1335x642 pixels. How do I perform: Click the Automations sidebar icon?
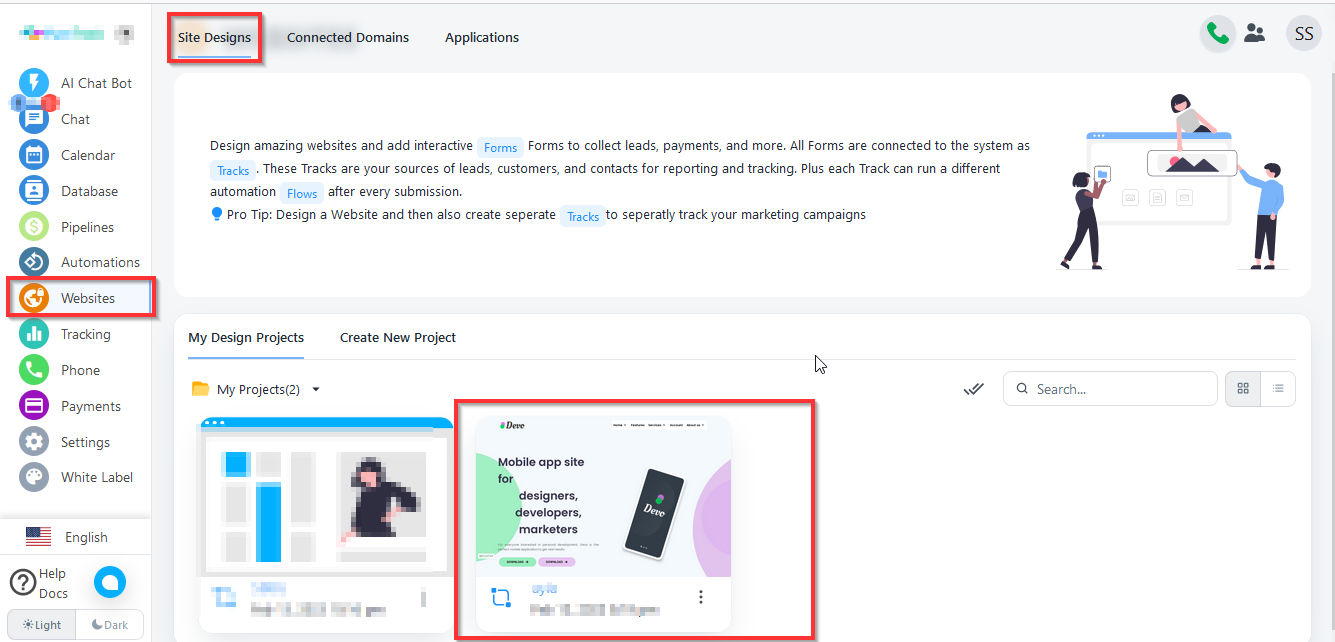point(34,262)
